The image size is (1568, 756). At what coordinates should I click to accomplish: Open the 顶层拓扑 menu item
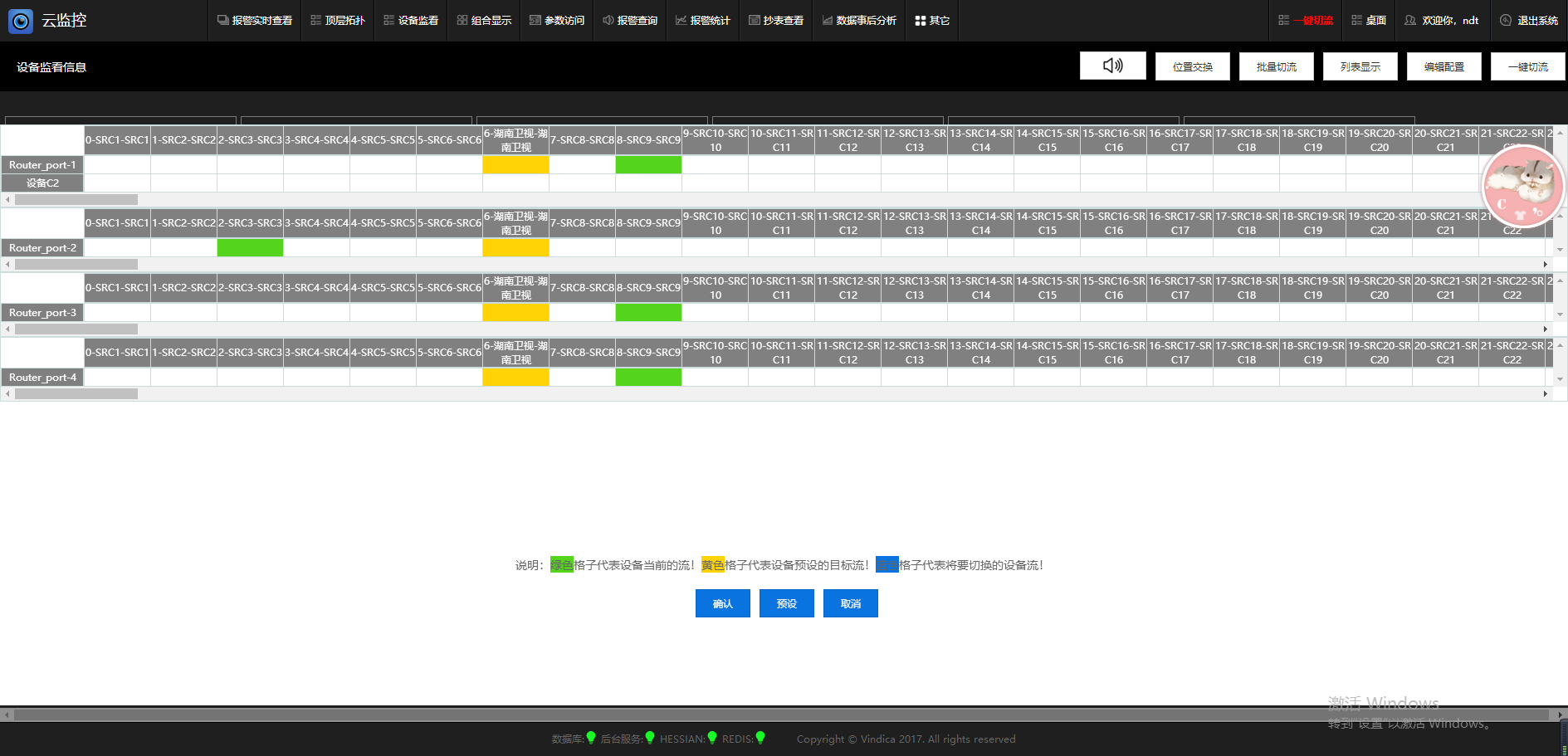coord(338,21)
